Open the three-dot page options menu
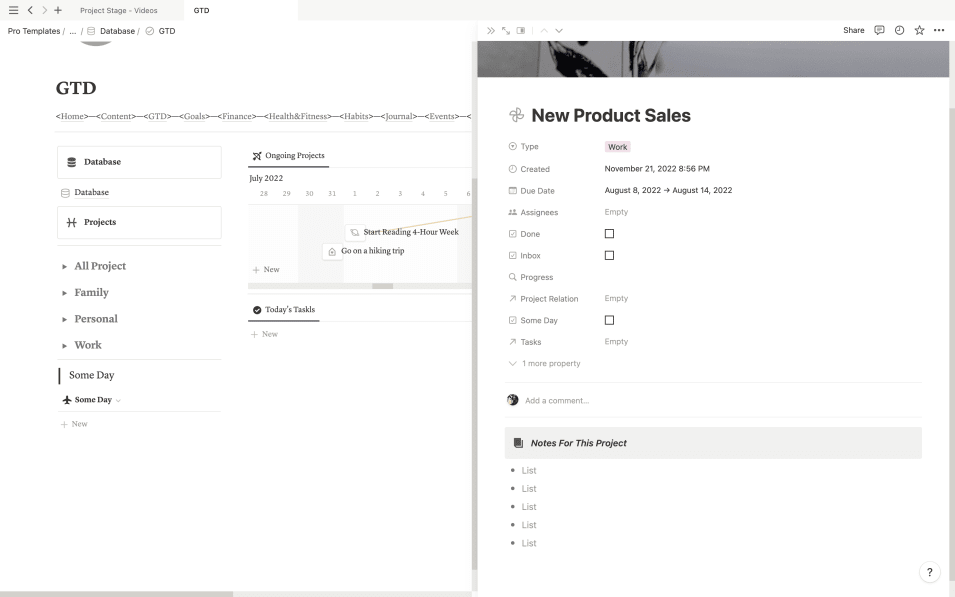 pos(939,31)
